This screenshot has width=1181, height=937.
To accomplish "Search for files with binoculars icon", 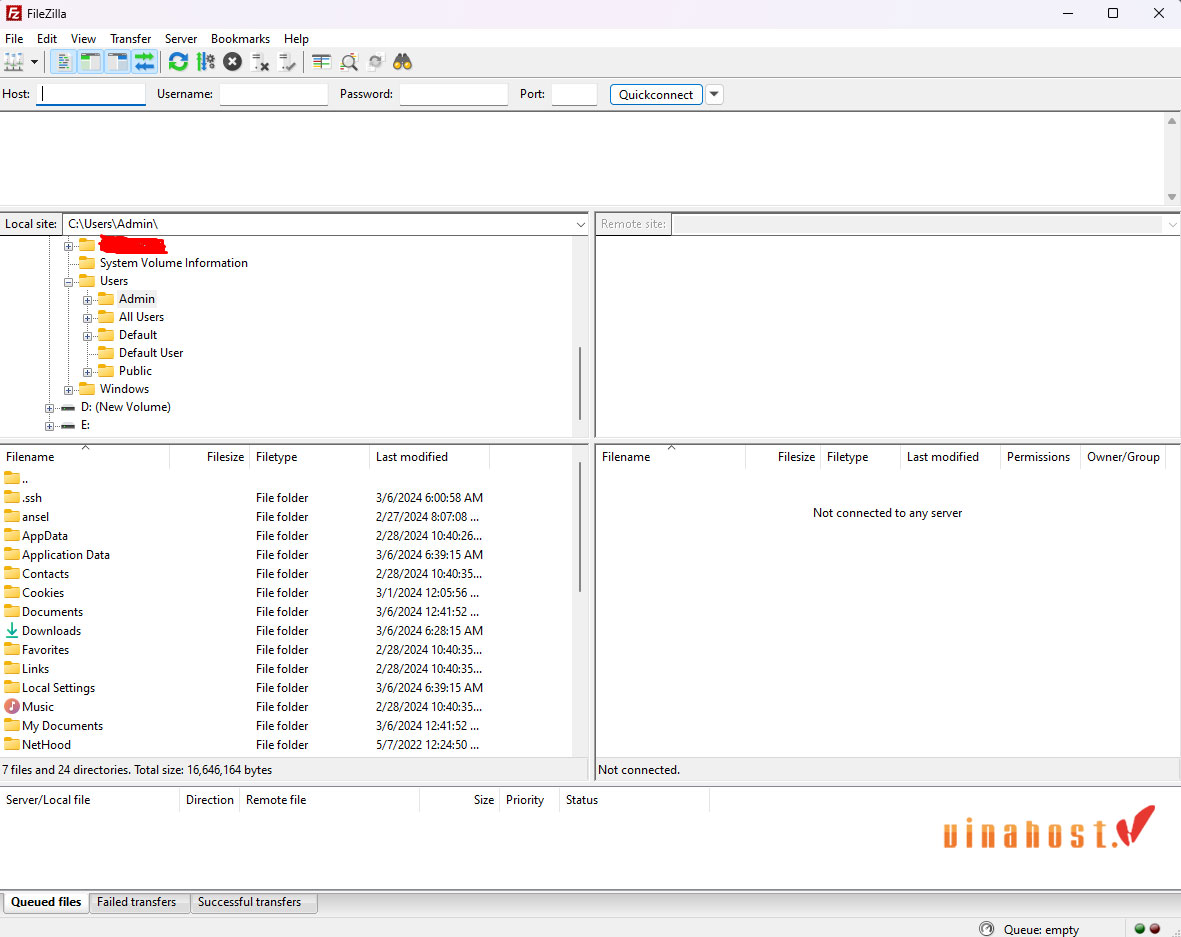I will click(x=403, y=62).
